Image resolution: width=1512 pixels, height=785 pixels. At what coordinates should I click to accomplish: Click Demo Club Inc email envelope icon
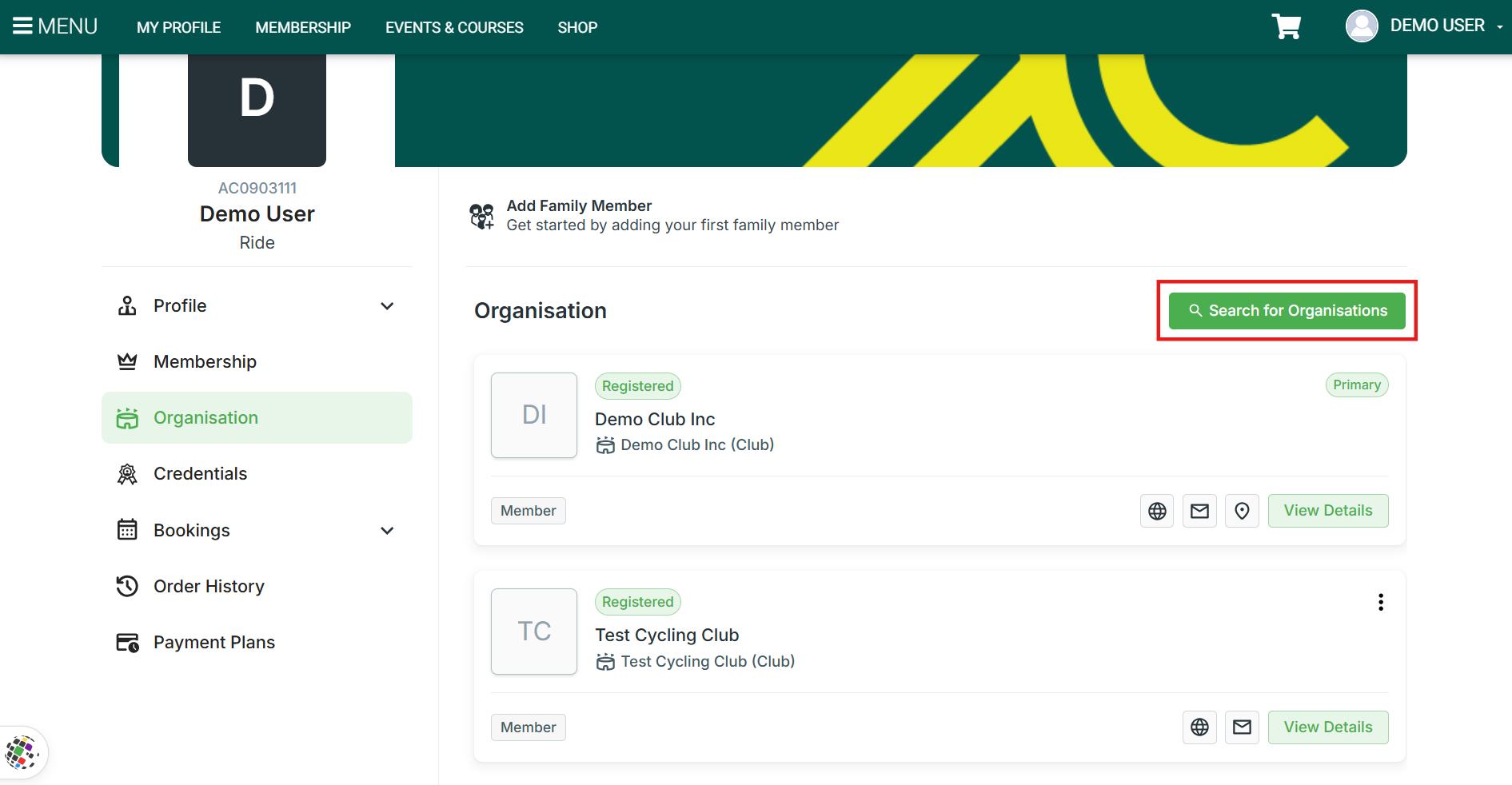point(1199,511)
